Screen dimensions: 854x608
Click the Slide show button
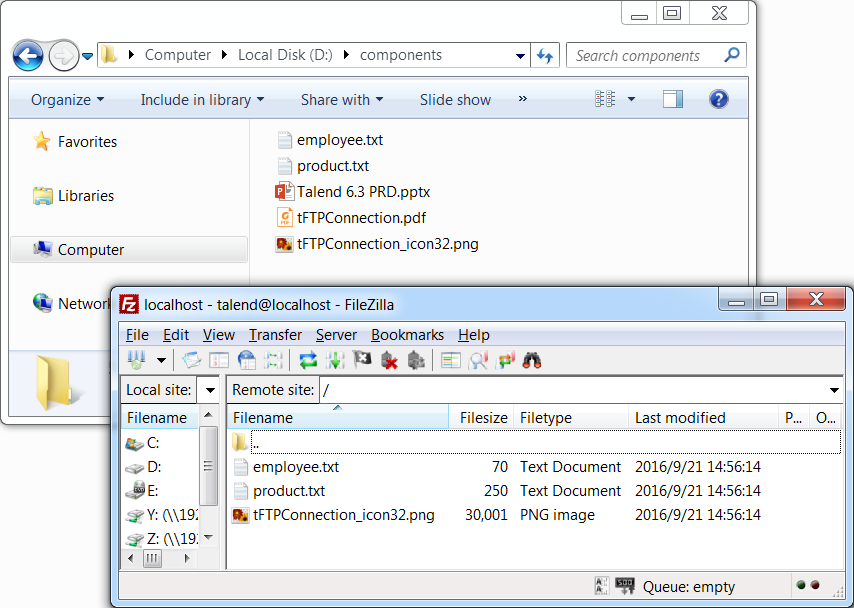coord(455,100)
